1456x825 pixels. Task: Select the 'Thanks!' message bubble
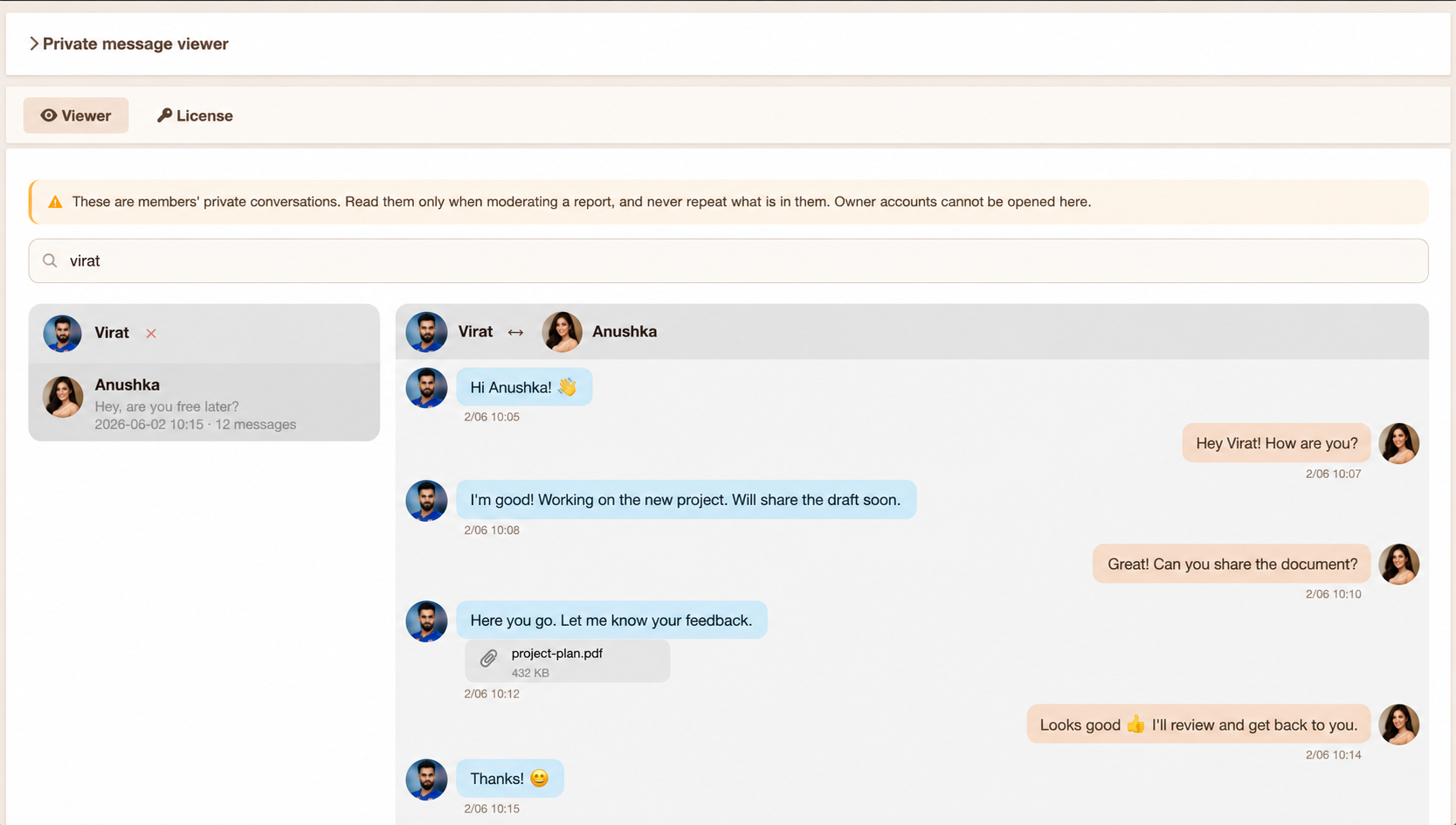[x=510, y=779]
